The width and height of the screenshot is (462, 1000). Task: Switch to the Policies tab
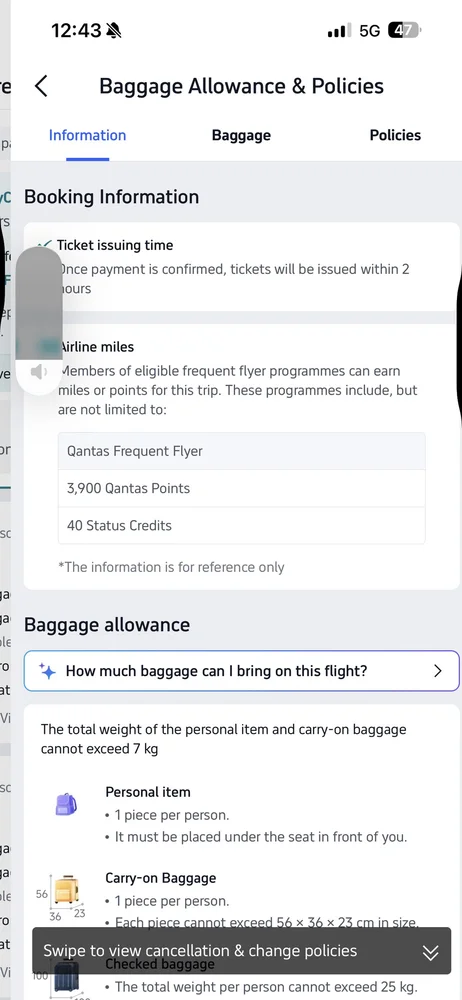click(x=395, y=135)
